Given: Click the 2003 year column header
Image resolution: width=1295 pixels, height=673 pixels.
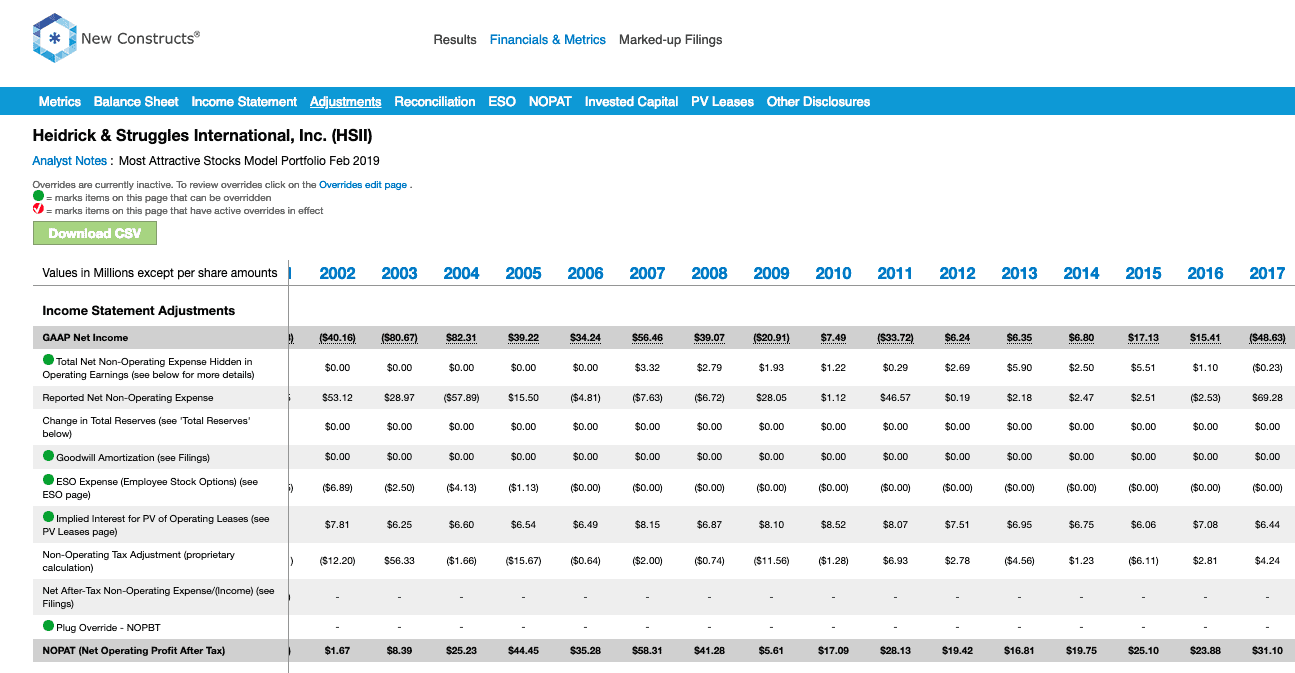Looking at the screenshot, I should click(x=399, y=273).
